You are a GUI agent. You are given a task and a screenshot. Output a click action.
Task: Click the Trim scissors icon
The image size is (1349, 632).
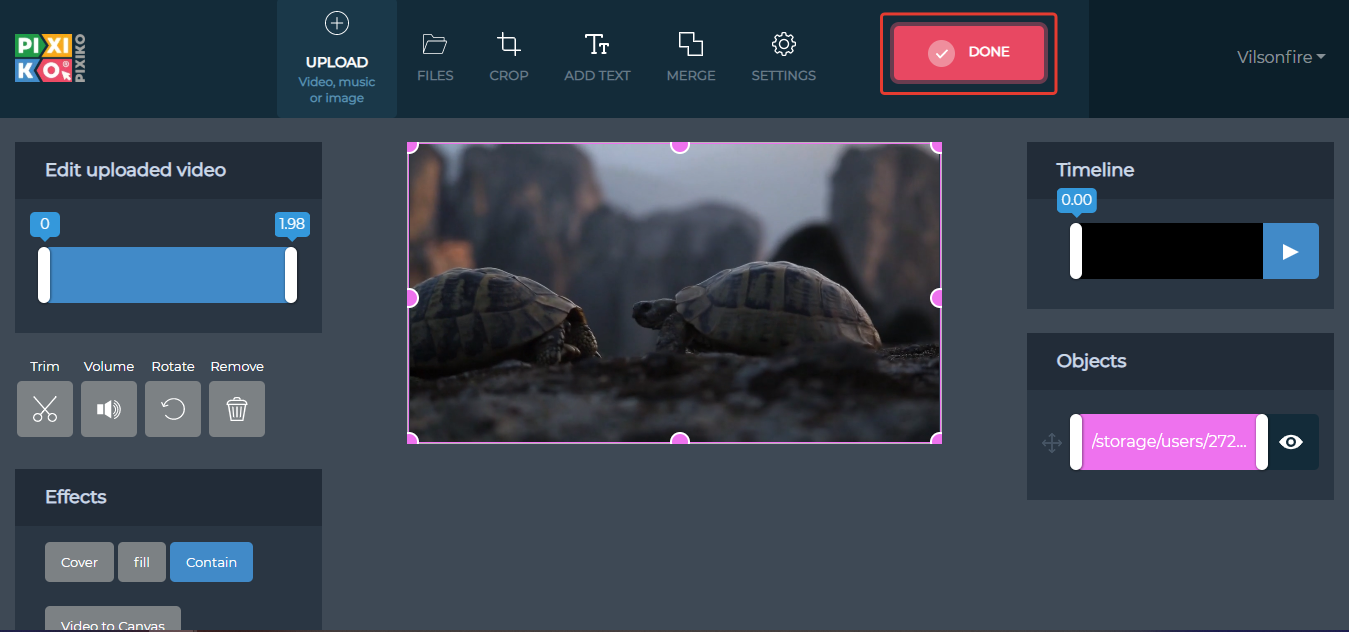click(x=45, y=409)
